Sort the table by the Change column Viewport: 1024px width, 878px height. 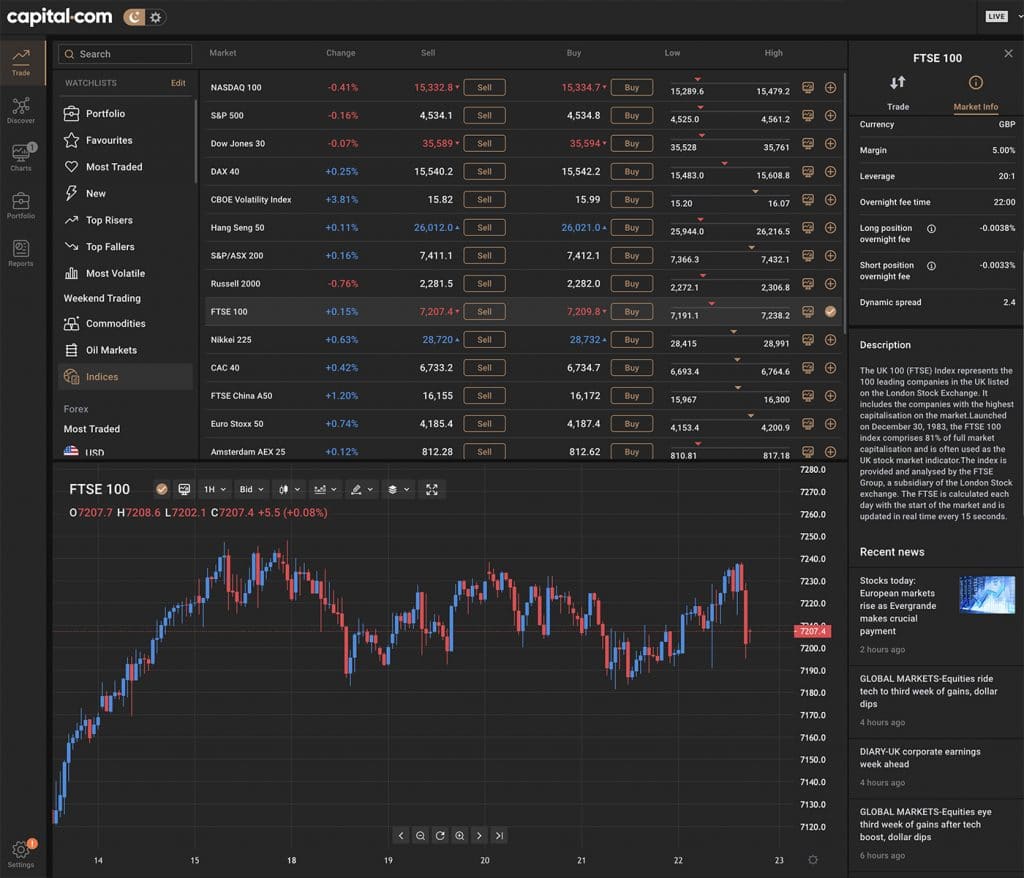click(x=341, y=53)
